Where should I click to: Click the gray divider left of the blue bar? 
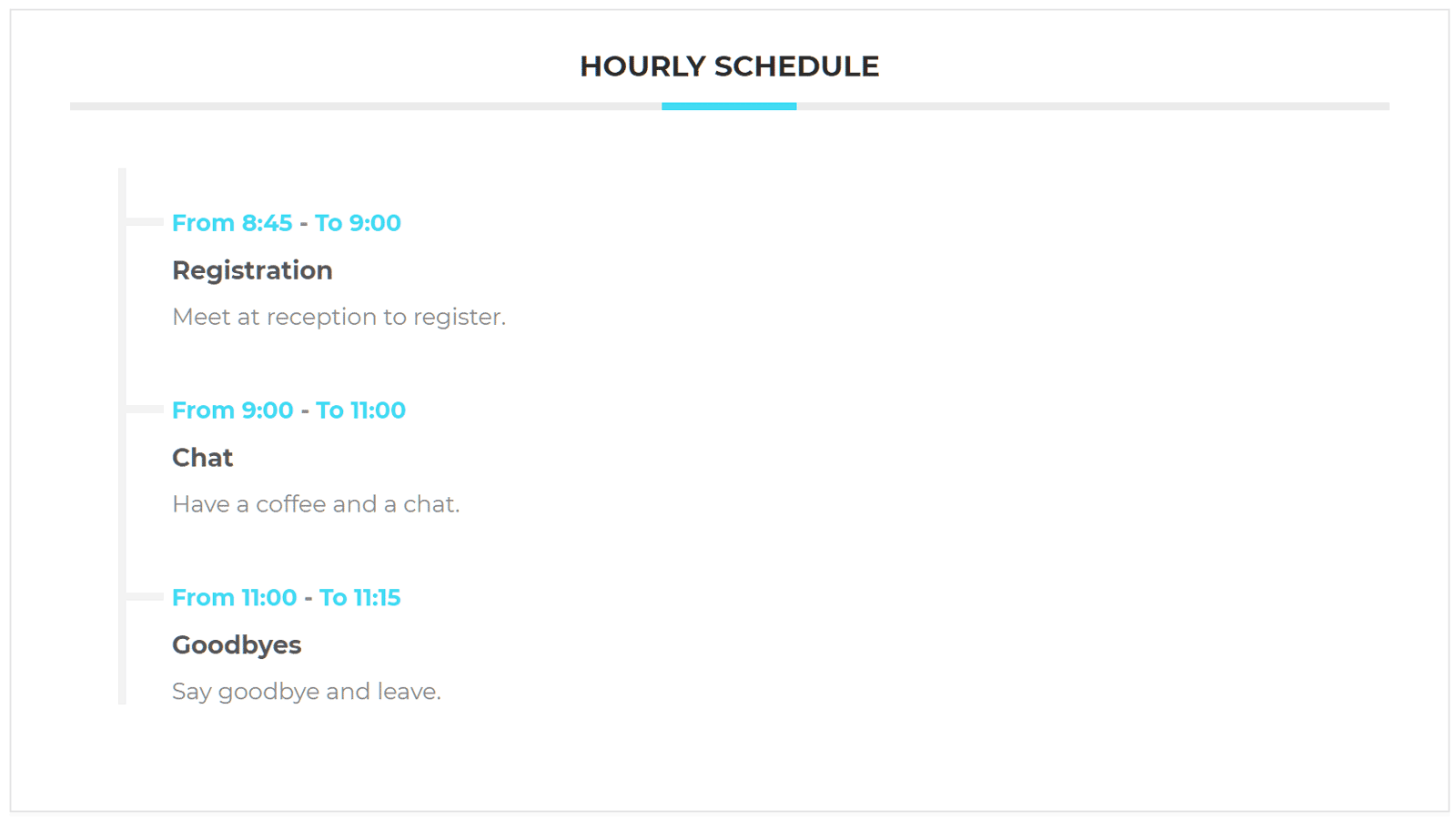[x=364, y=106]
